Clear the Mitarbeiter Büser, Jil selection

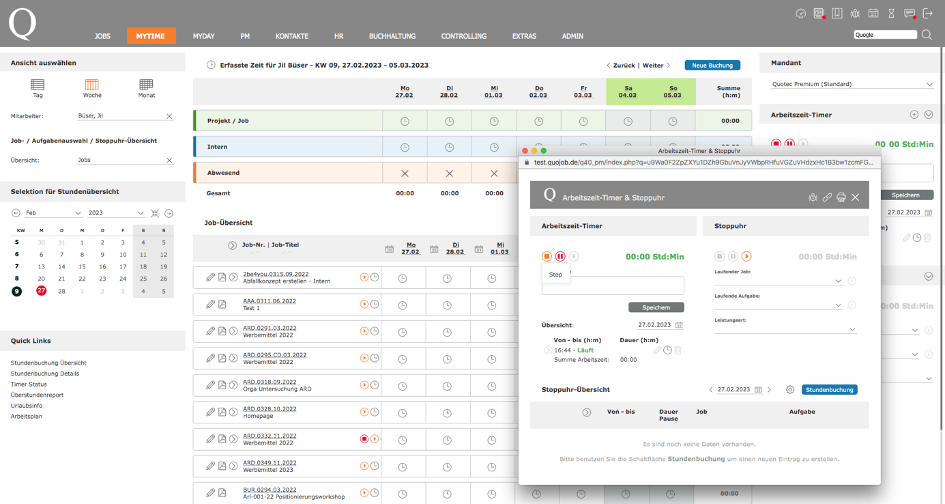coord(169,116)
